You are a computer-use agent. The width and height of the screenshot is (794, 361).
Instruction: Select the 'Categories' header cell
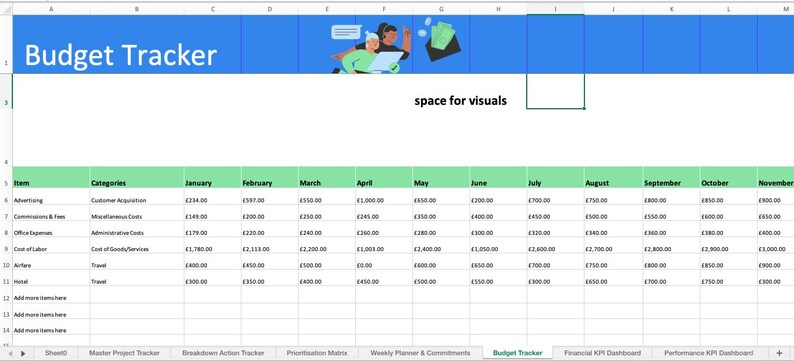click(137, 178)
